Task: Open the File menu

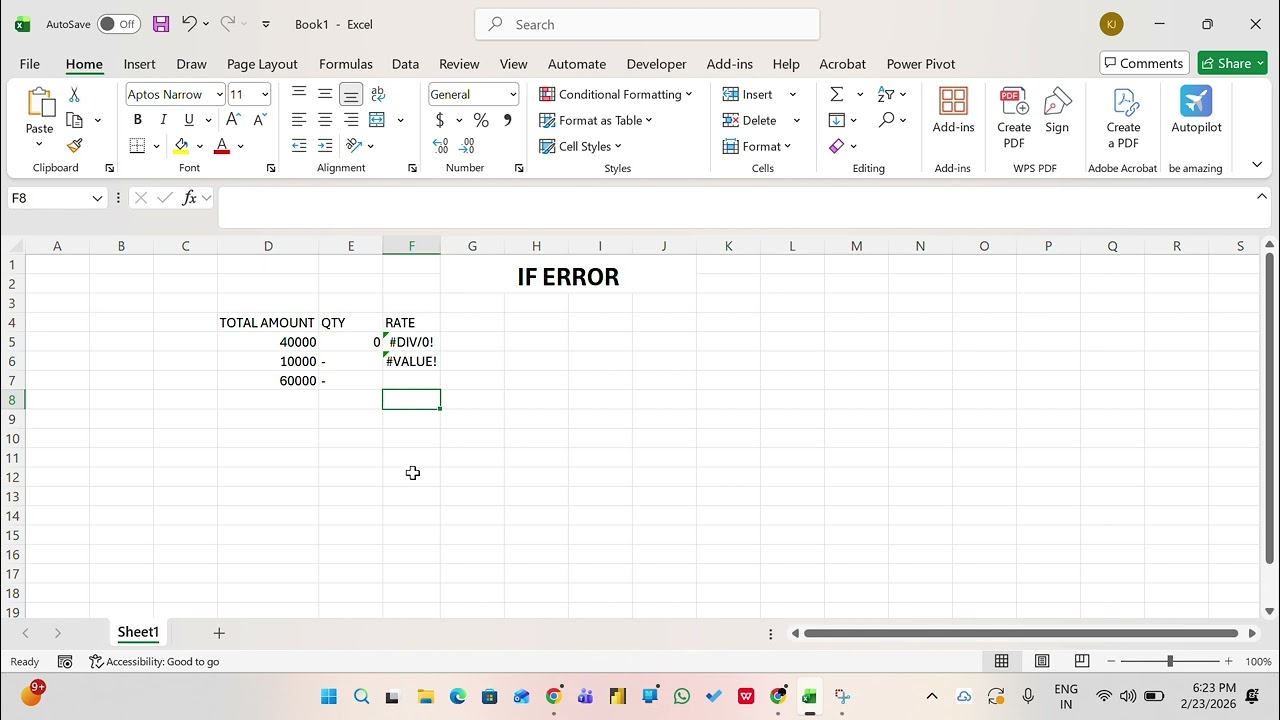Action: point(30,64)
